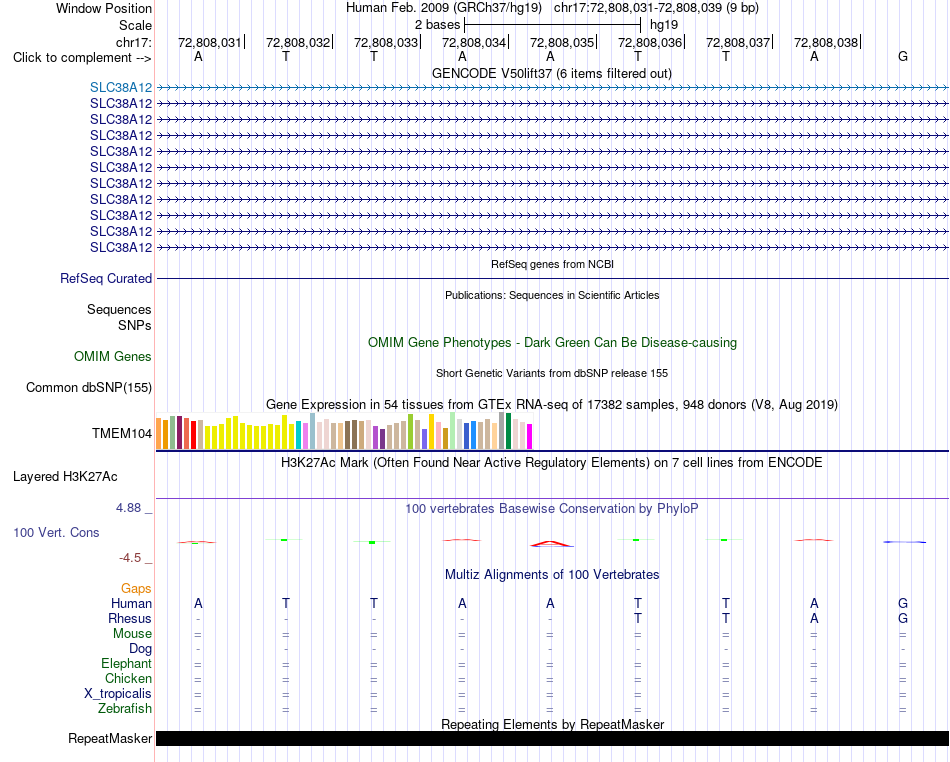Image resolution: width=950 pixels, height=762 pixels.
Task: Click the SNPs label
Action: tap(135, 325)
